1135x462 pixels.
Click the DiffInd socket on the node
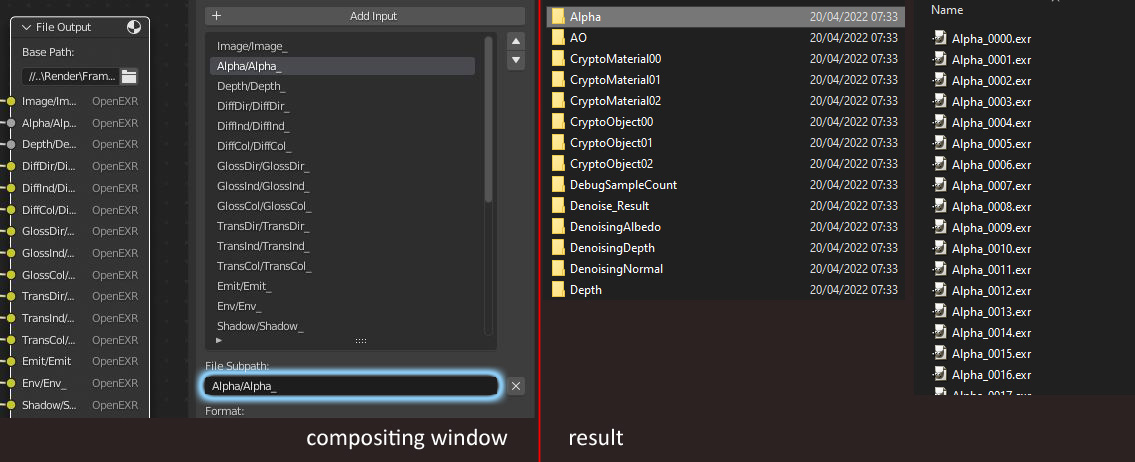11,188
